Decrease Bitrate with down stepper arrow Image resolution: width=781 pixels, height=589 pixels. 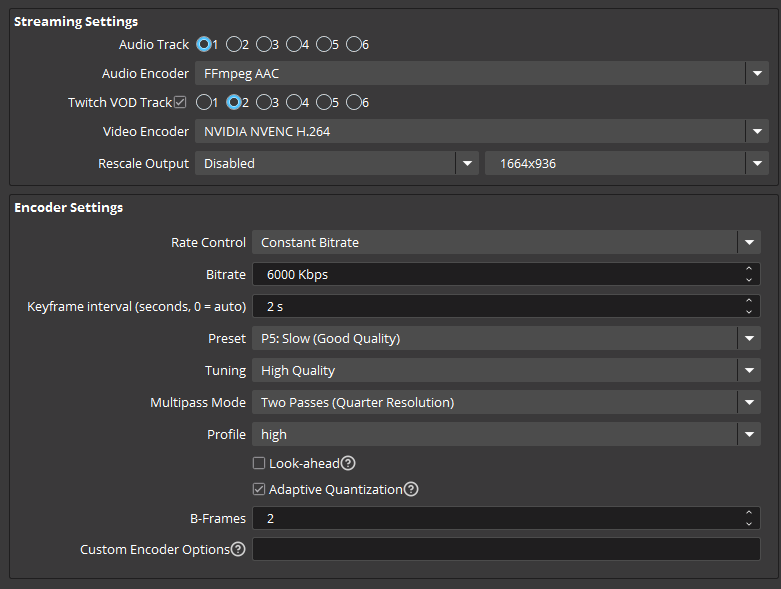[749, 280]
